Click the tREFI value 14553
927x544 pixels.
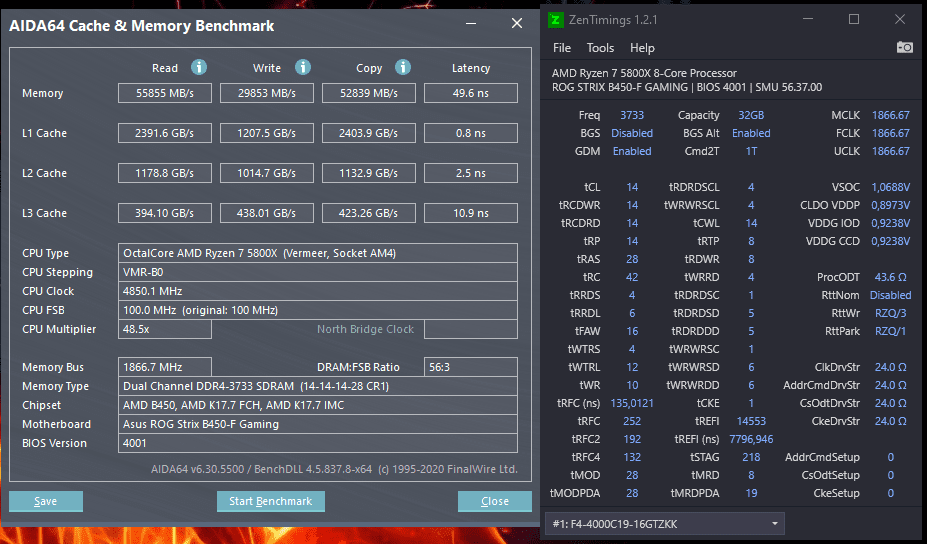[751, 421]
